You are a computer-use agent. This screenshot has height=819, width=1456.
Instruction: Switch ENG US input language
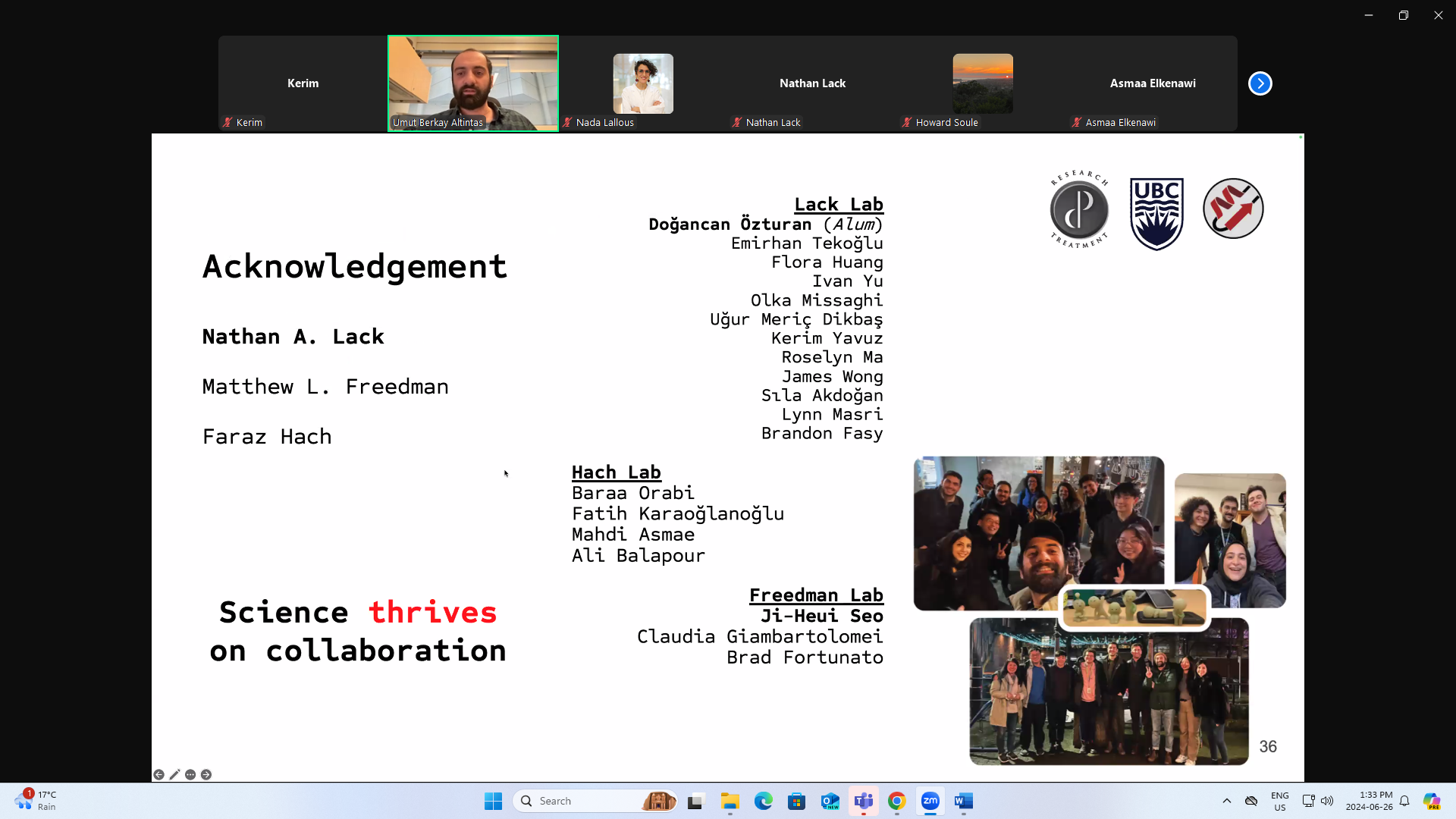click(1279, 801)
